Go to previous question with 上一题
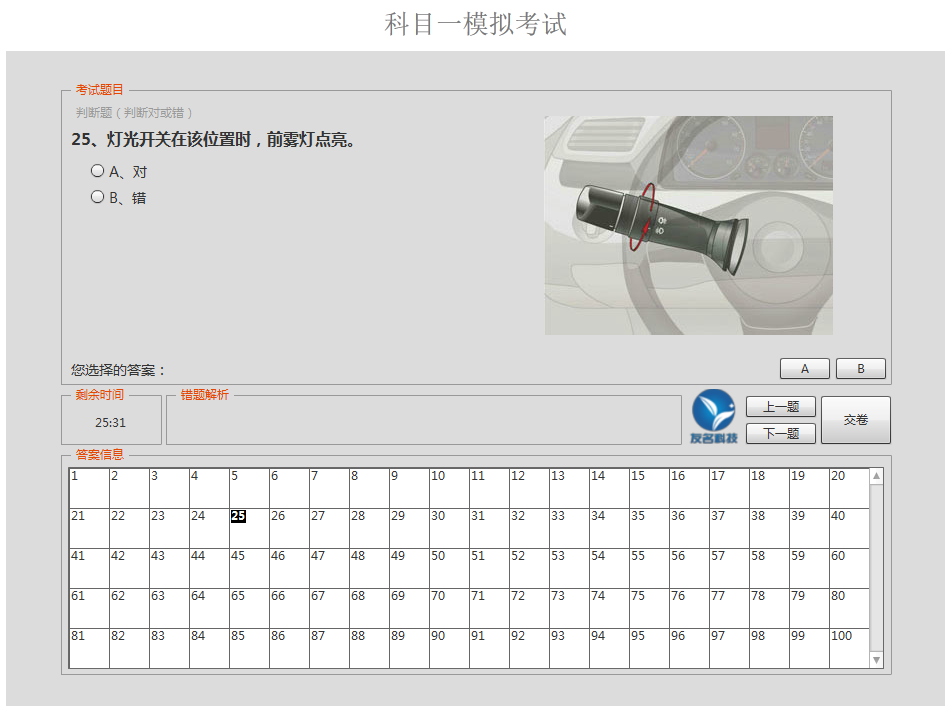 780,406
